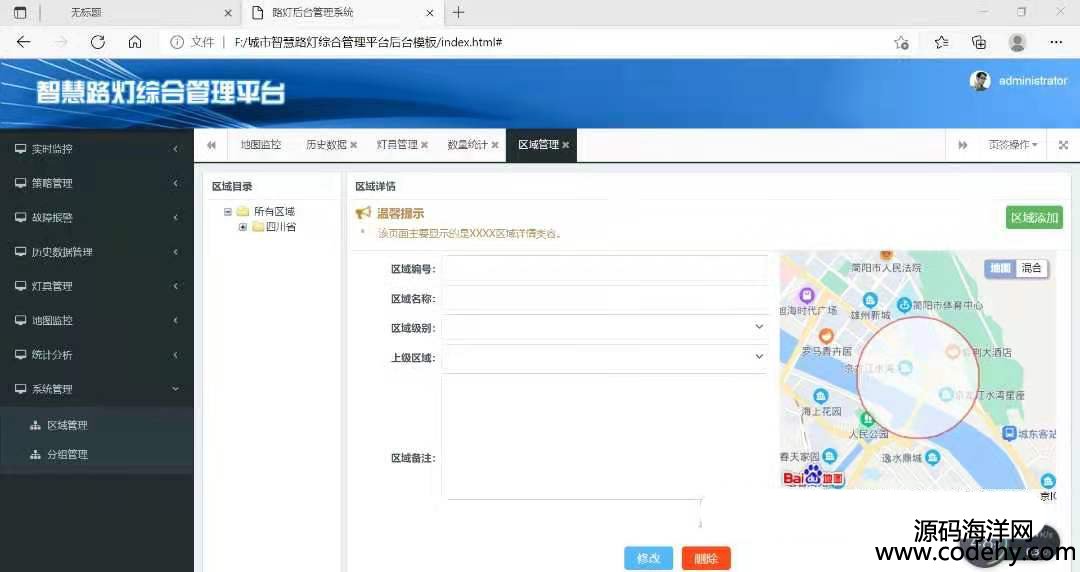
Task: Open a new browser tab
Action: point(458,12)
